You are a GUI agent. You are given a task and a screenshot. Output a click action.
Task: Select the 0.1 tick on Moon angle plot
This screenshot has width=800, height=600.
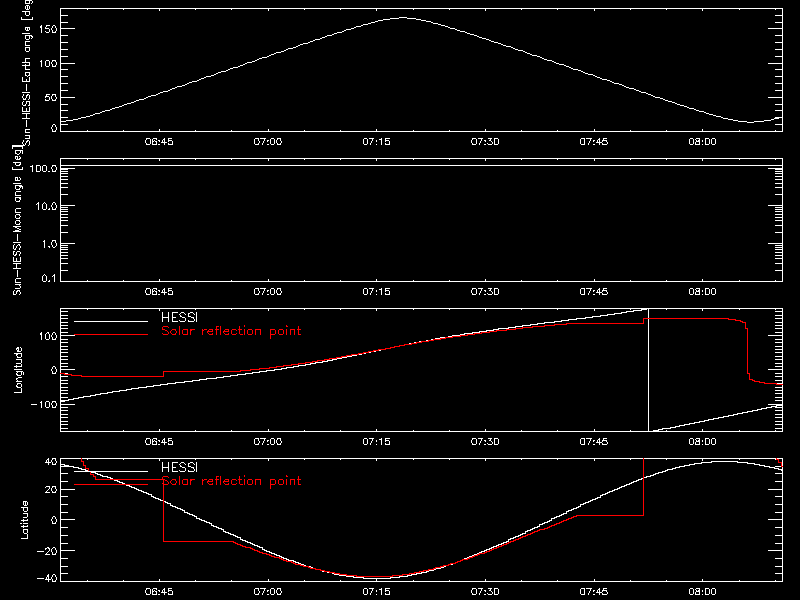point(49,278)
